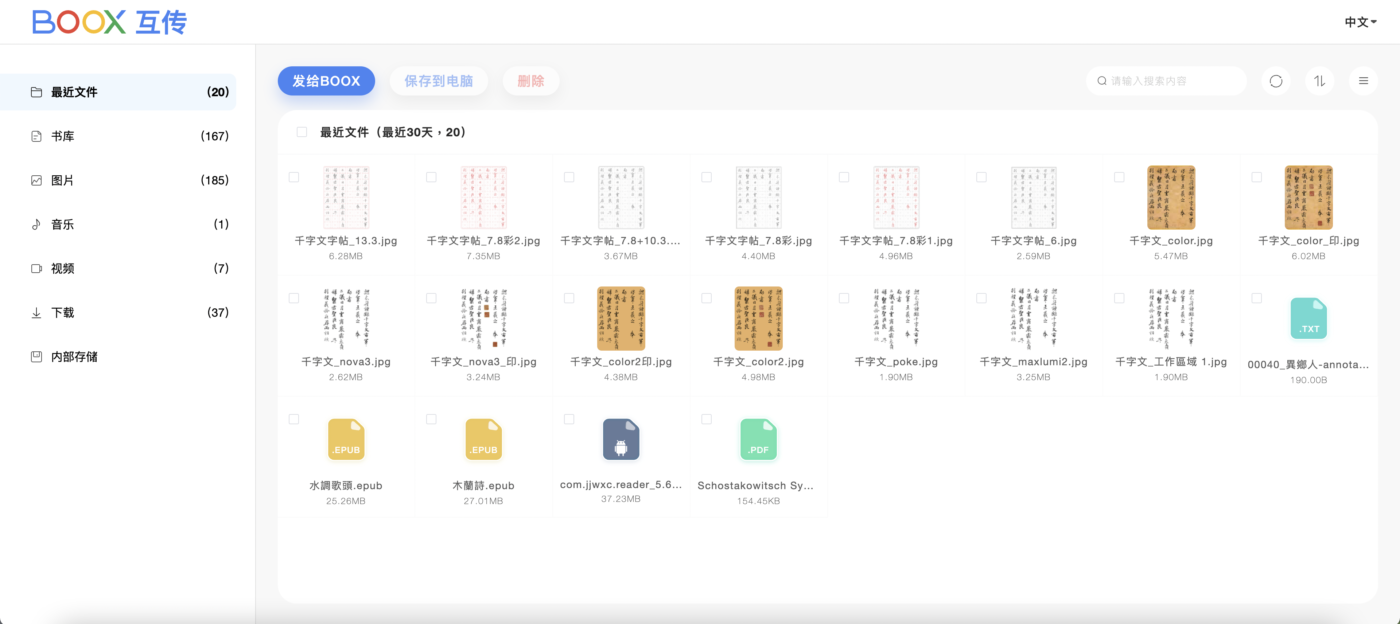Click the 最近文件(最近30天,20) heading
1400x624 pixels.
pyautogui.click(x=393, y=132)
